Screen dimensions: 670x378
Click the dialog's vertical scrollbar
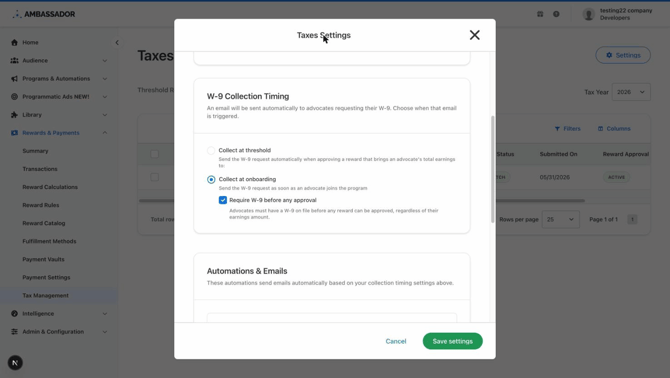click(x=493, y=169)
